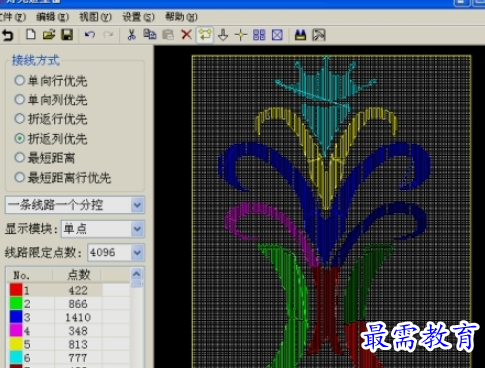Delete with red X icon

pyautogui.click(x=186, y=35)
